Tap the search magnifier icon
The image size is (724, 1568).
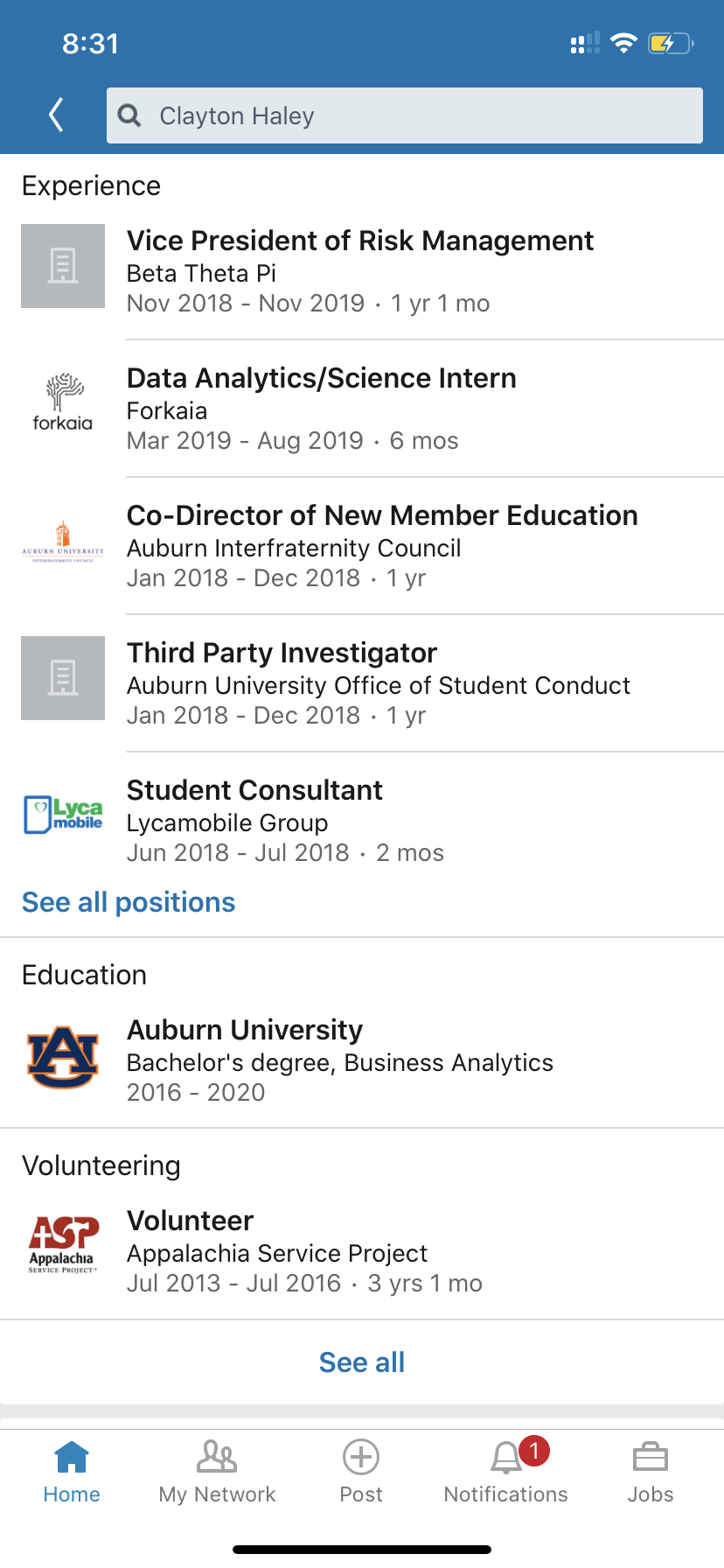point(129,115)
